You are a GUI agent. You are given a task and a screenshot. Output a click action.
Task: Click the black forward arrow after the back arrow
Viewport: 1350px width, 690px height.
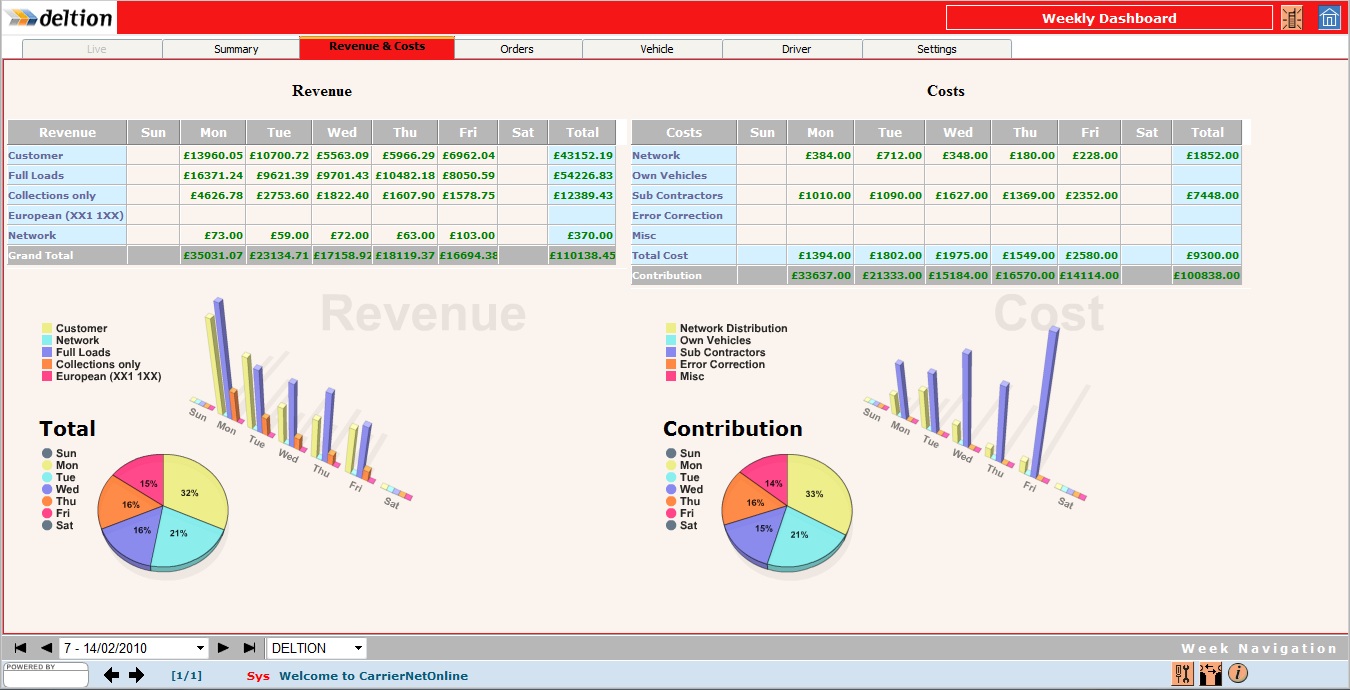click(136, 675)
